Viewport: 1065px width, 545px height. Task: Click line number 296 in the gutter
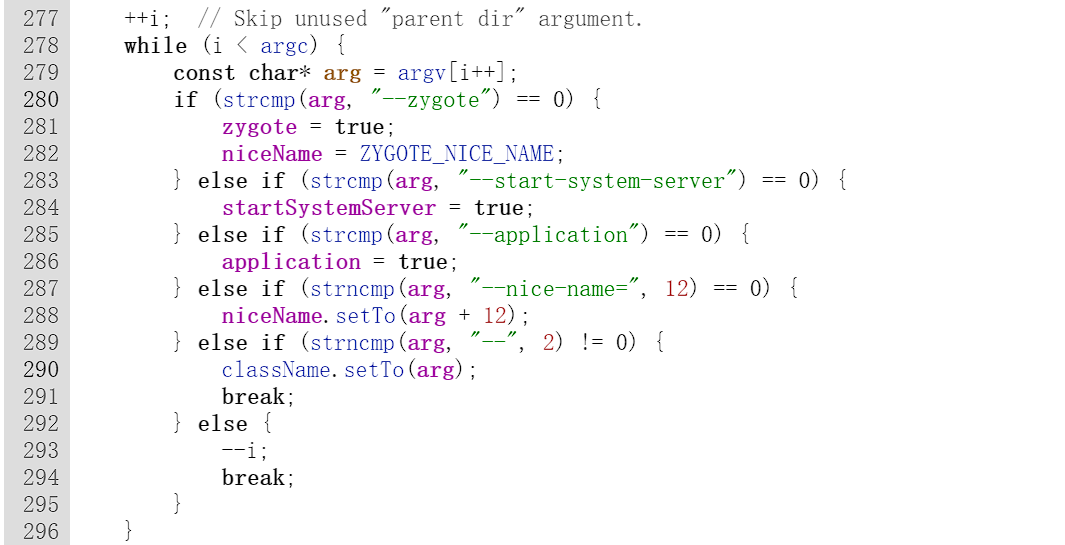pos(41,531)
